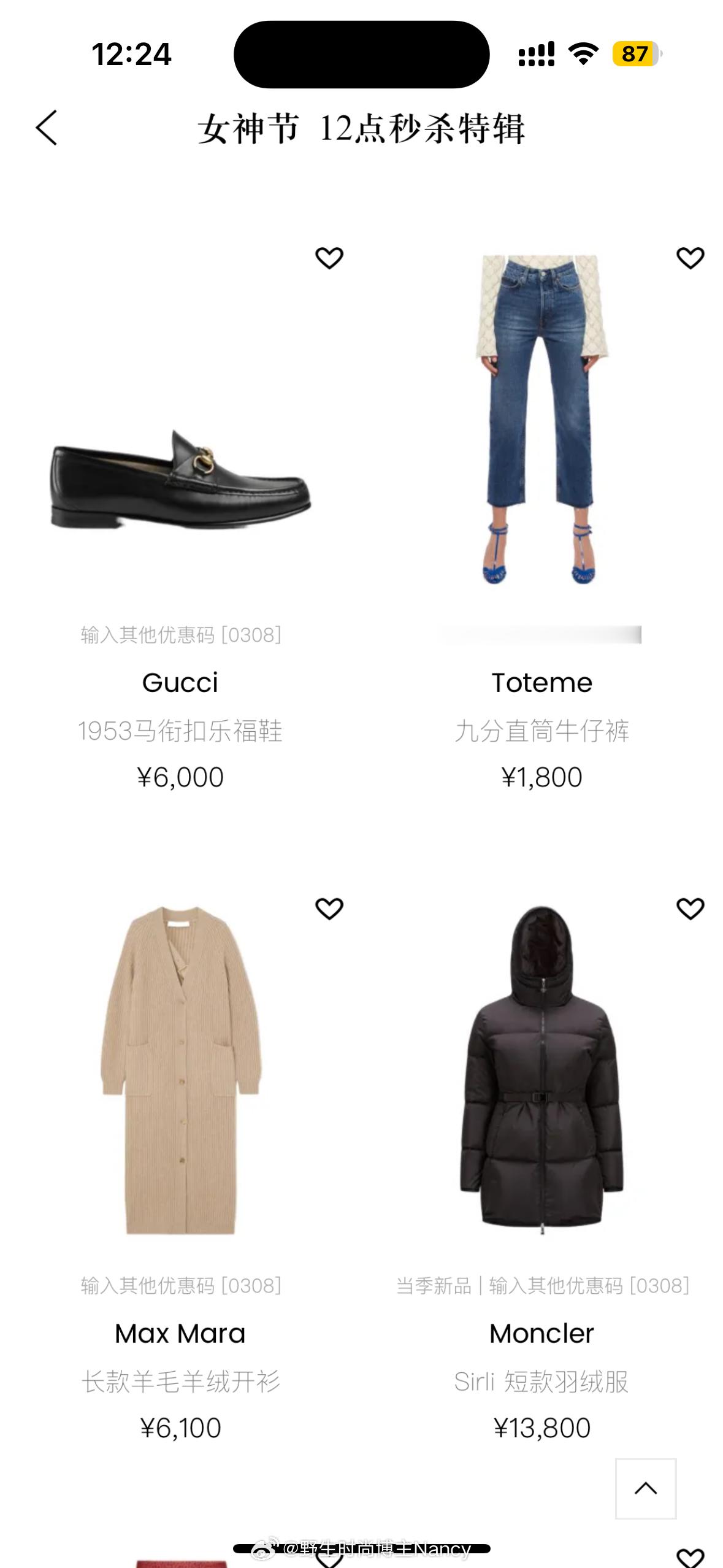Tap the Wi-Fi status icon
Image resolution: width=723 pixels, height=1568 pixels.
[584, 54]
